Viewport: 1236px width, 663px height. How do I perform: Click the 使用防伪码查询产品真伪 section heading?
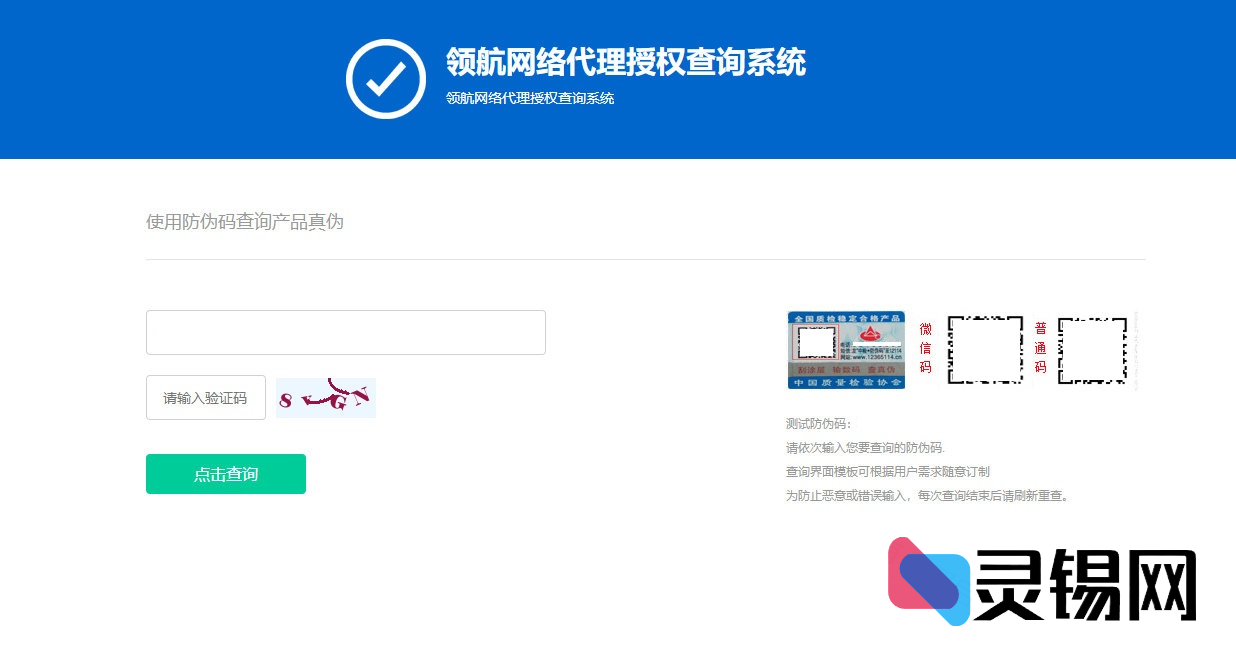pos(244,221)
